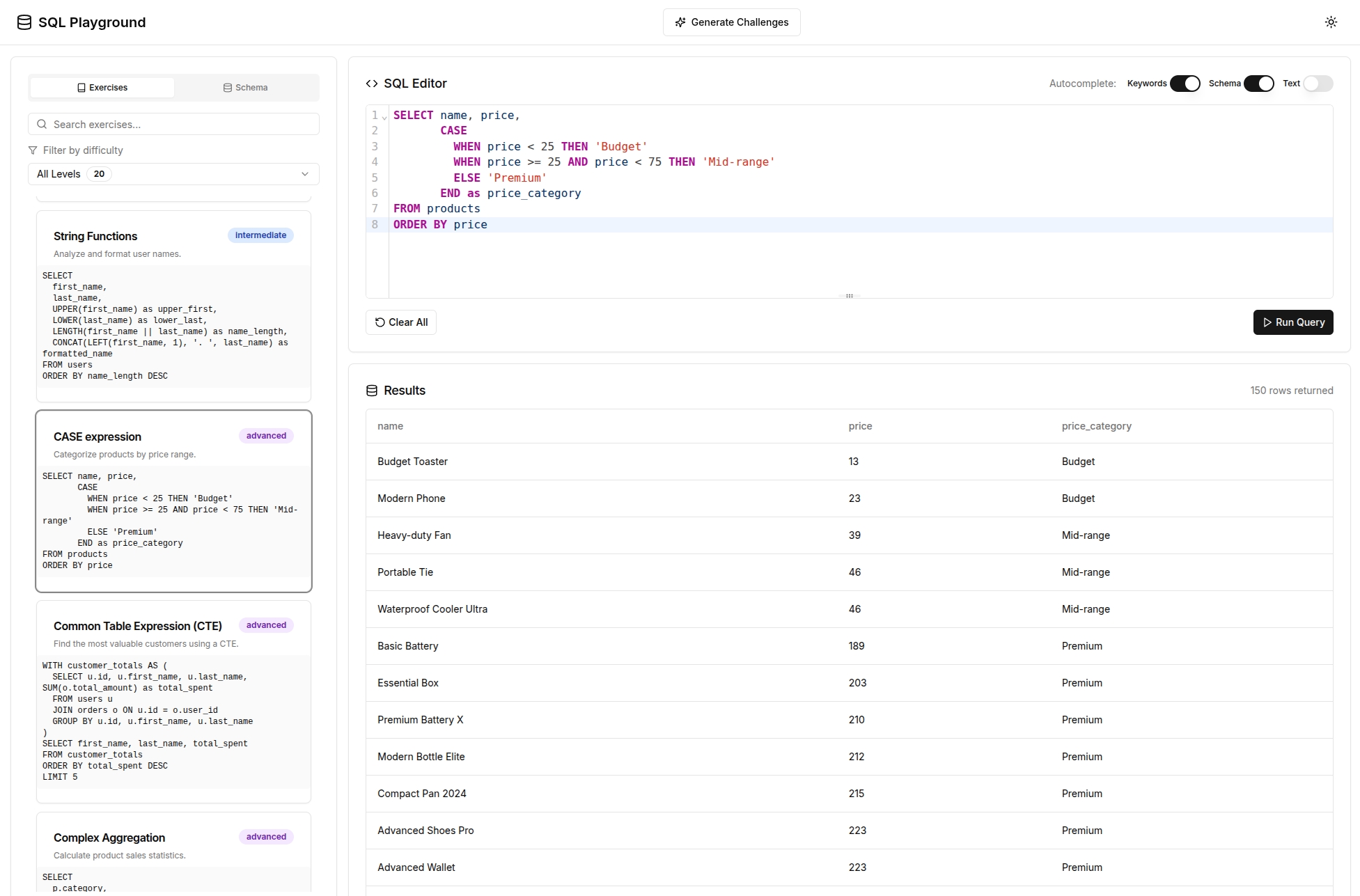Click the Advanced Shoes Pro row name
The image size is (1360, 896).
(x=425, y=831)
